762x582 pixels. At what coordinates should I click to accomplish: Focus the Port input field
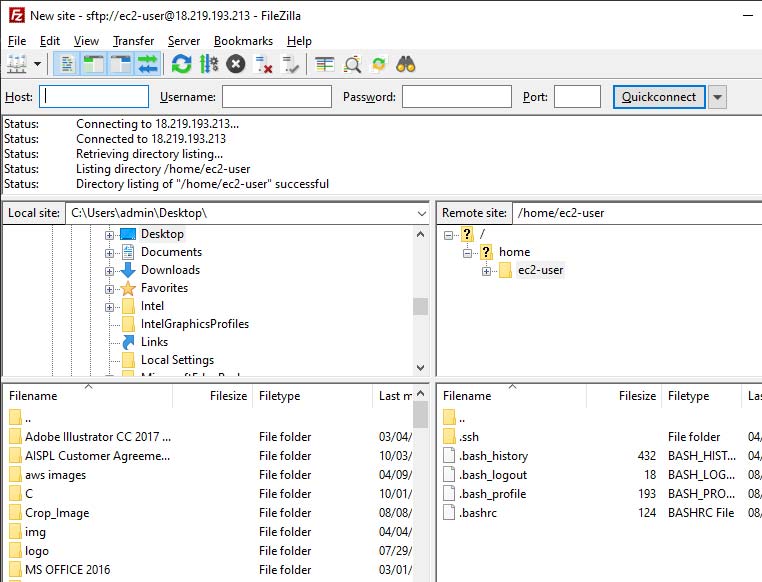pos(577,97)
